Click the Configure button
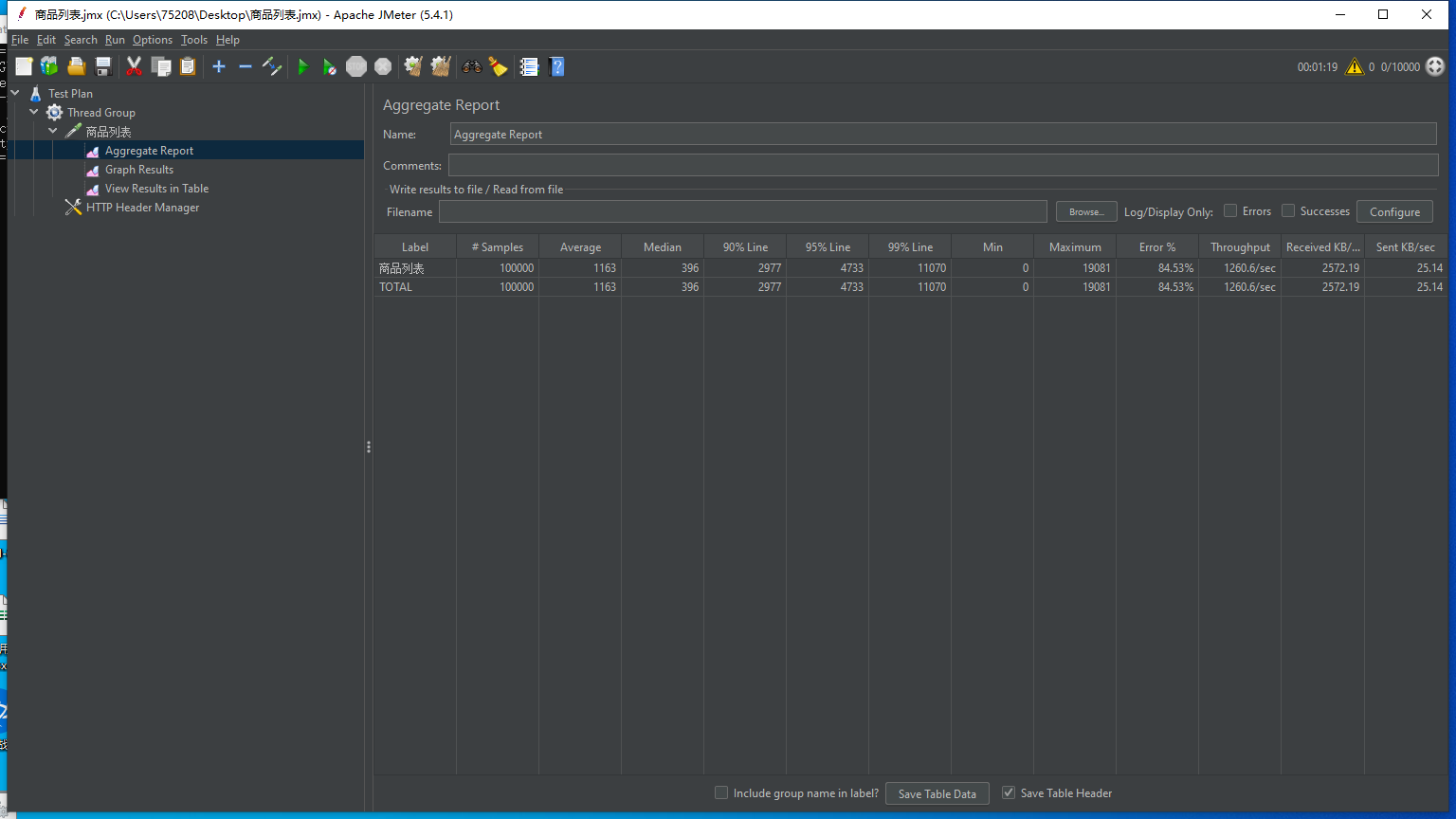The image size is (1456, 819). (1394, 211)
